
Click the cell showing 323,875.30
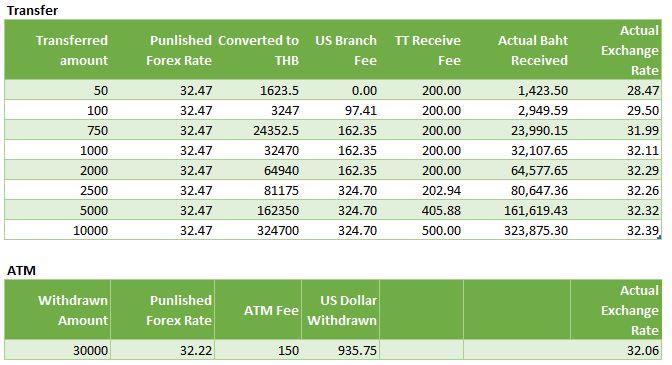coord(517,231)
